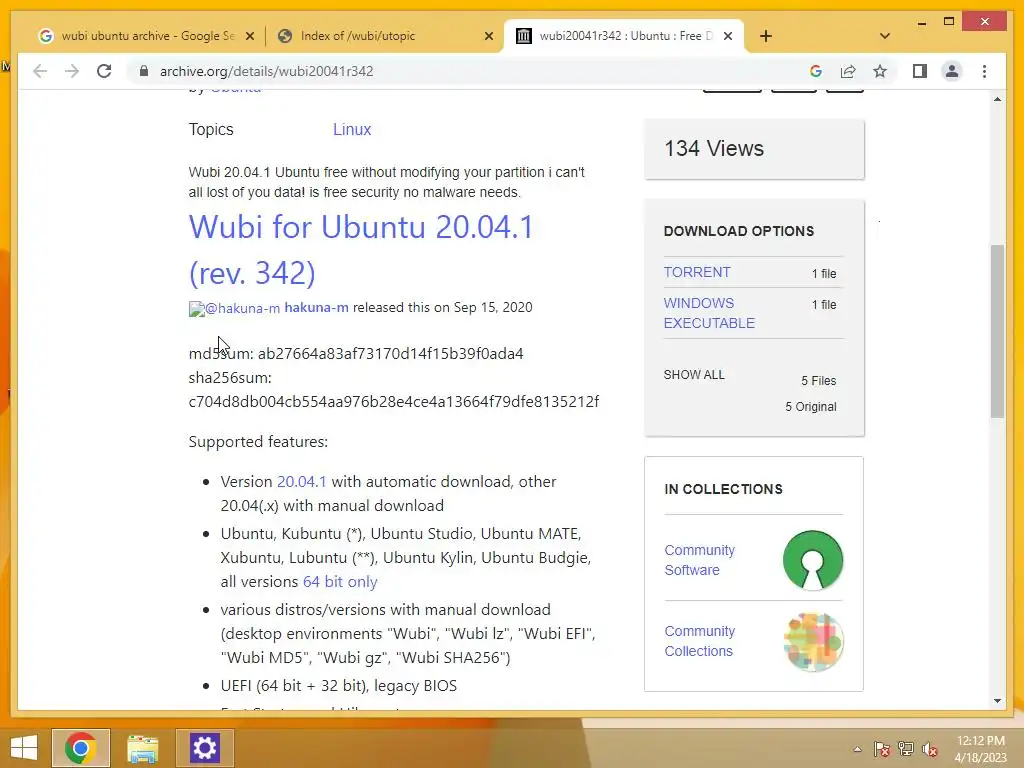Click the scrollbar up arrow
Image resolution: width=1024 pixels, height=768 pixels.
(997, 99)
